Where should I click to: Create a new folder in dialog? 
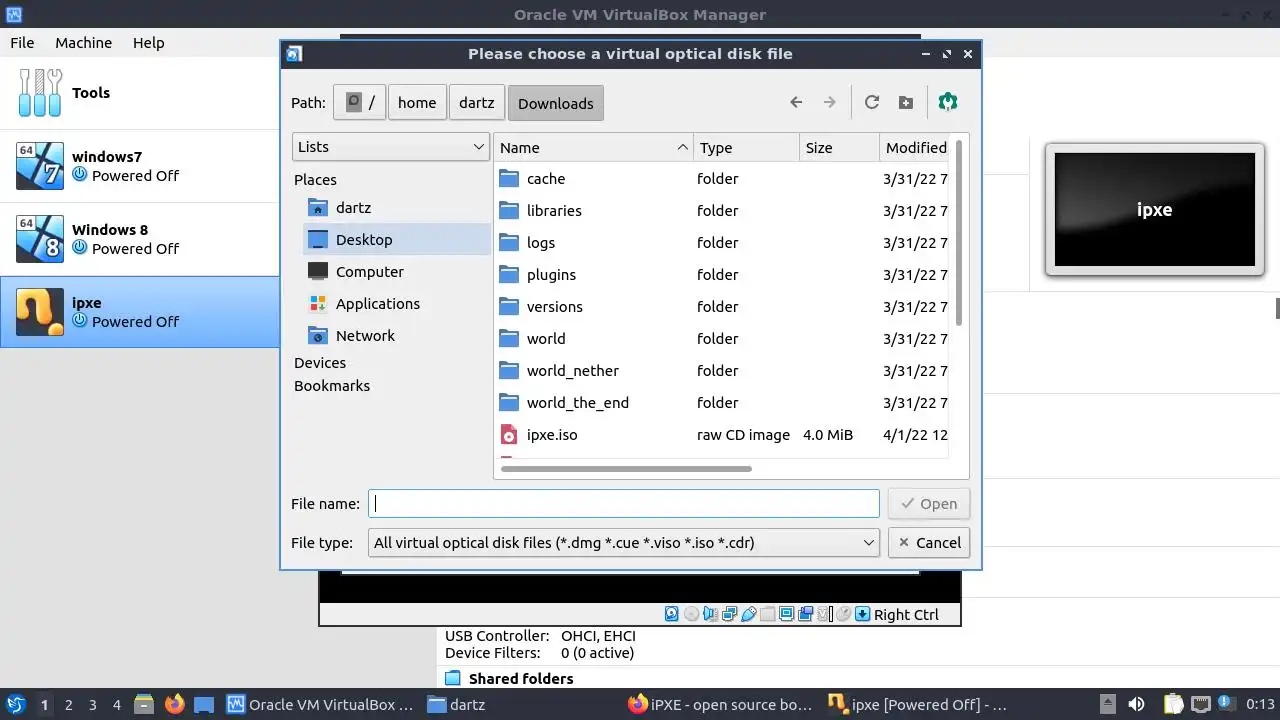tap(905, 102)
